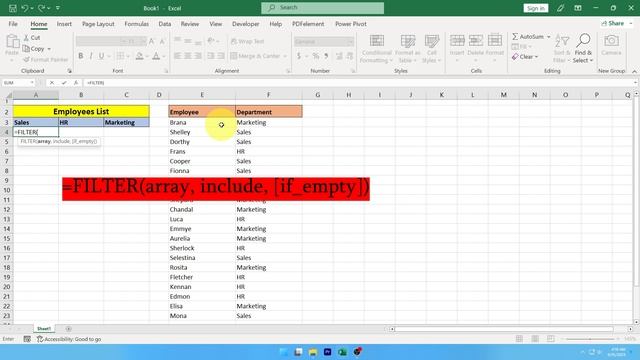The height and width of the screenshot is (360, 640).
Task: Switch to Page Layout view in status bar
Action: [535, 339]
